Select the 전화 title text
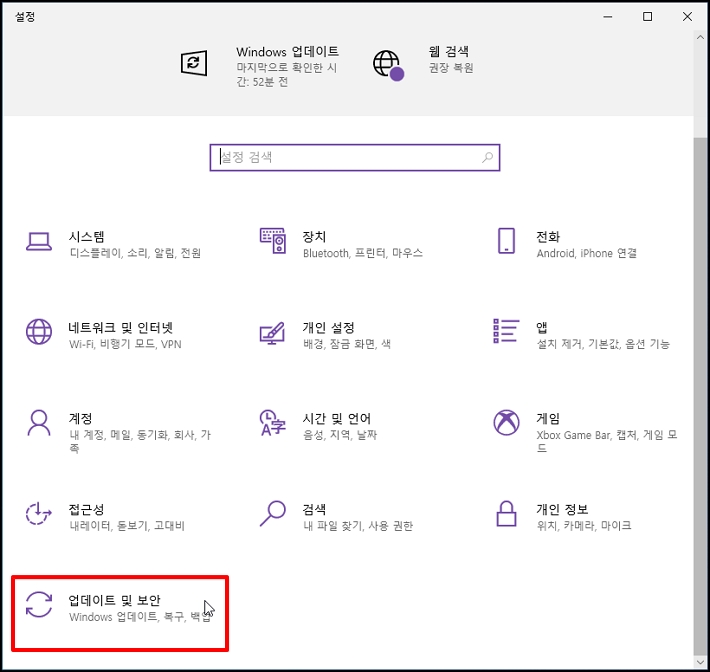 point(548,236)
